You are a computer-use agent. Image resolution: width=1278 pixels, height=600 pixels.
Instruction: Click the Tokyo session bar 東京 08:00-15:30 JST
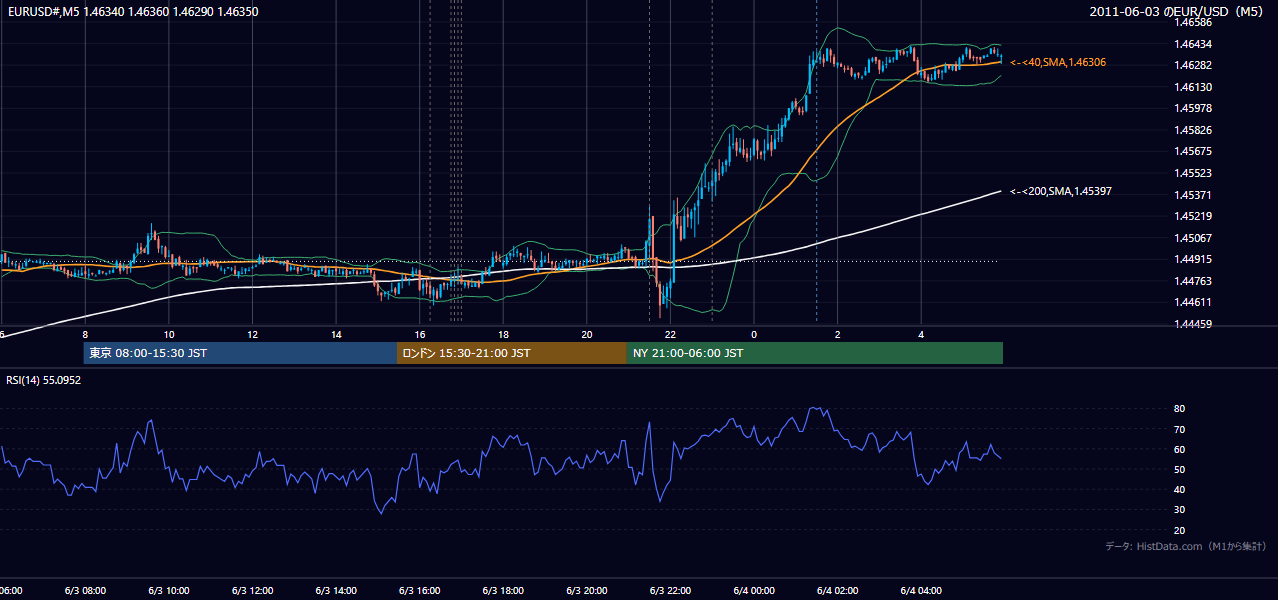click(241, 353)
